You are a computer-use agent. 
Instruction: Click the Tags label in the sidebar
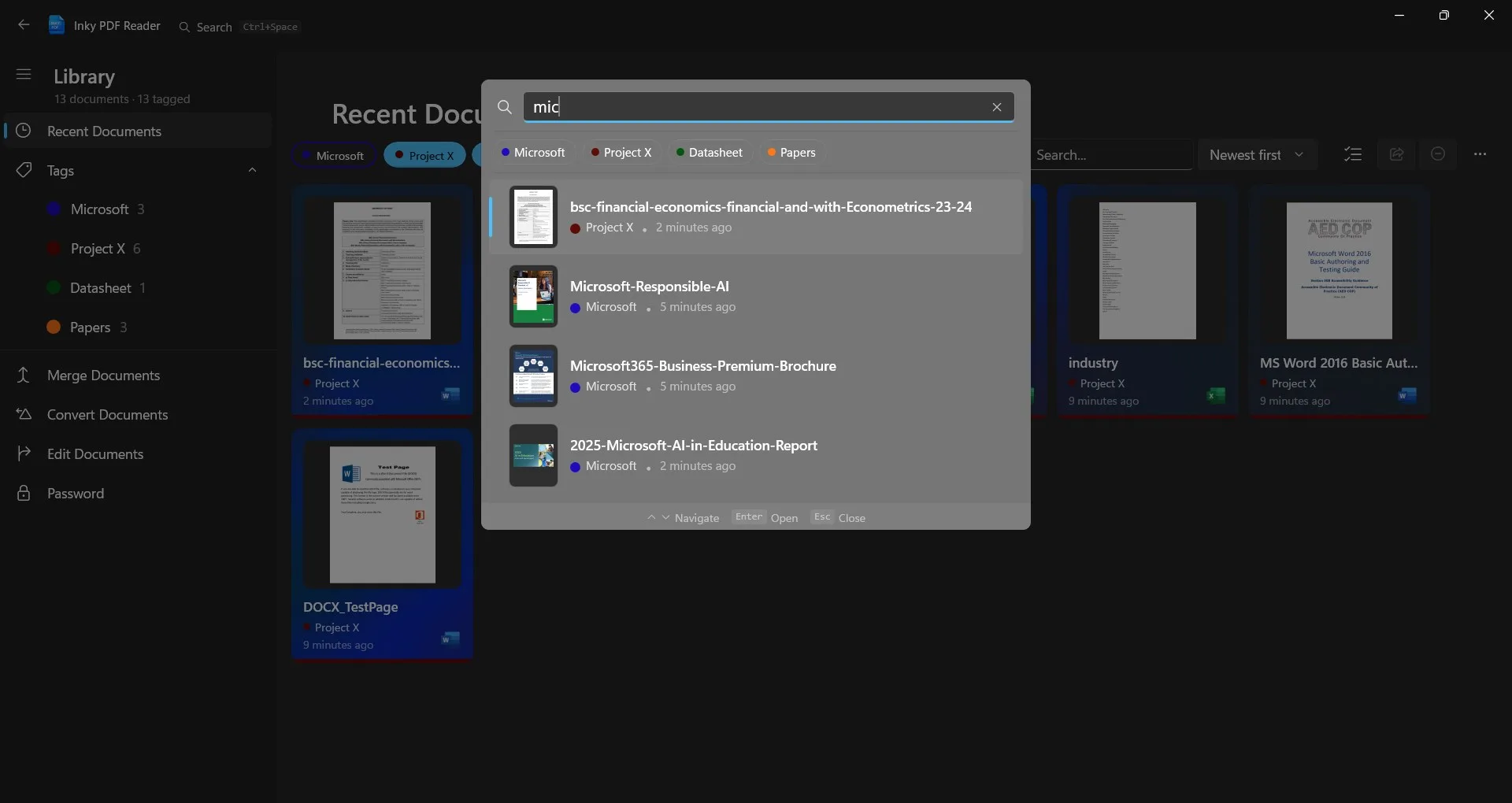tap(61, 171)
